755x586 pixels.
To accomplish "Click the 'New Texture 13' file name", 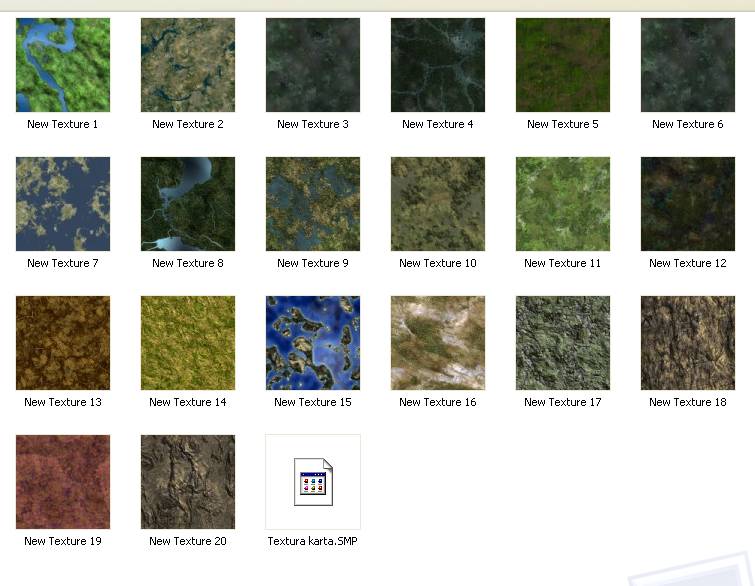I will (x=63, y=402).
